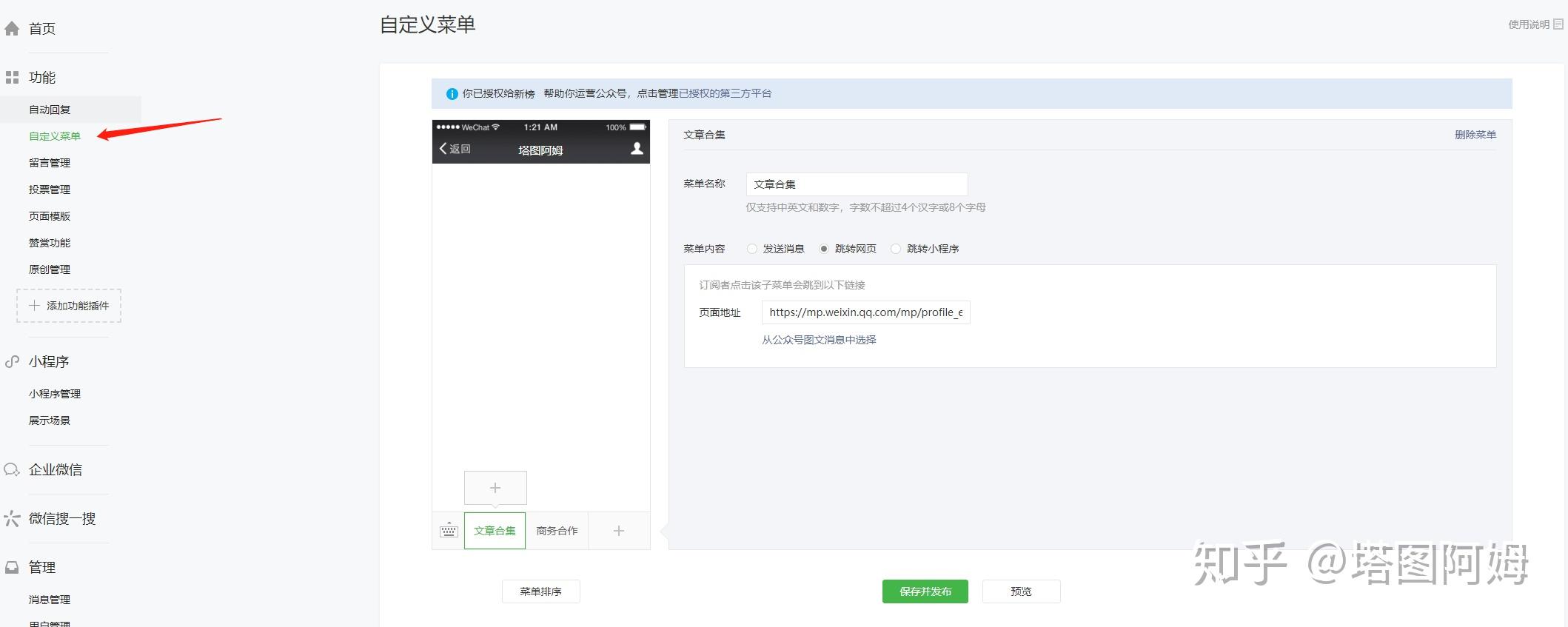Select the 发送消息 radio option
The height and width of the screenshot is (627, 1568).
(x=752, y=249)
